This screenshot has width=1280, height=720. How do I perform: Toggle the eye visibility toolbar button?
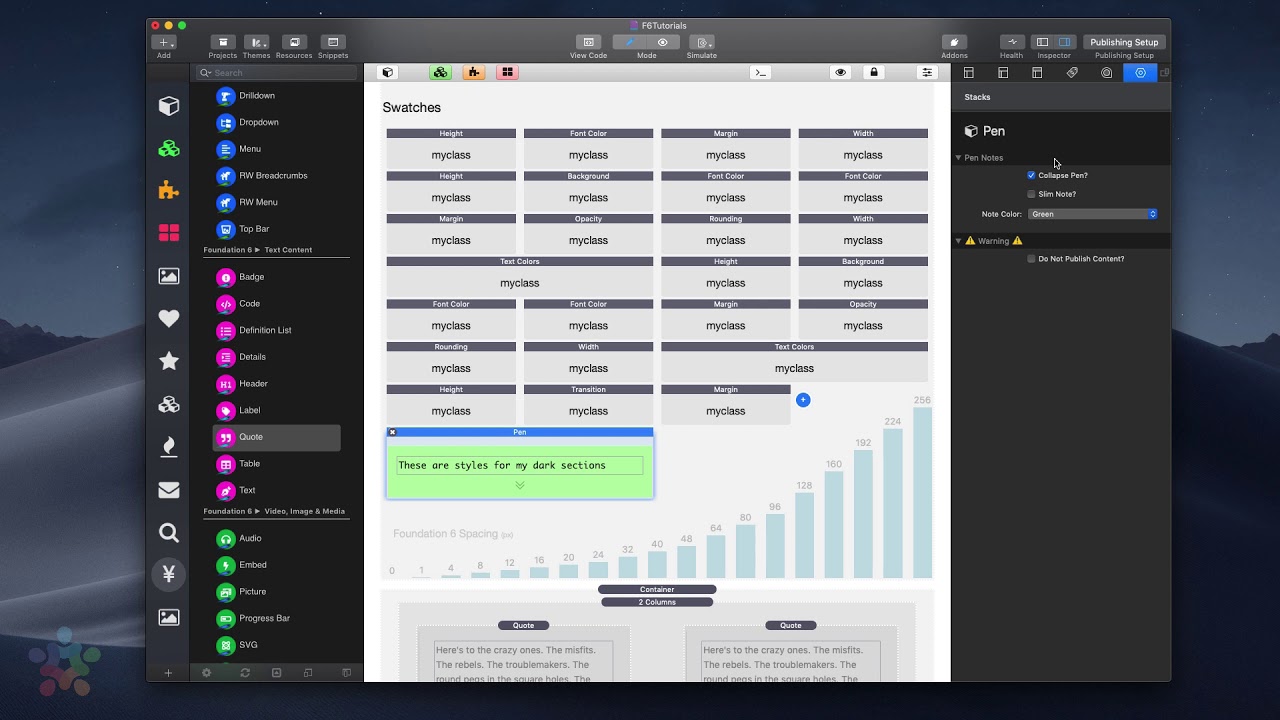(841, 72)
